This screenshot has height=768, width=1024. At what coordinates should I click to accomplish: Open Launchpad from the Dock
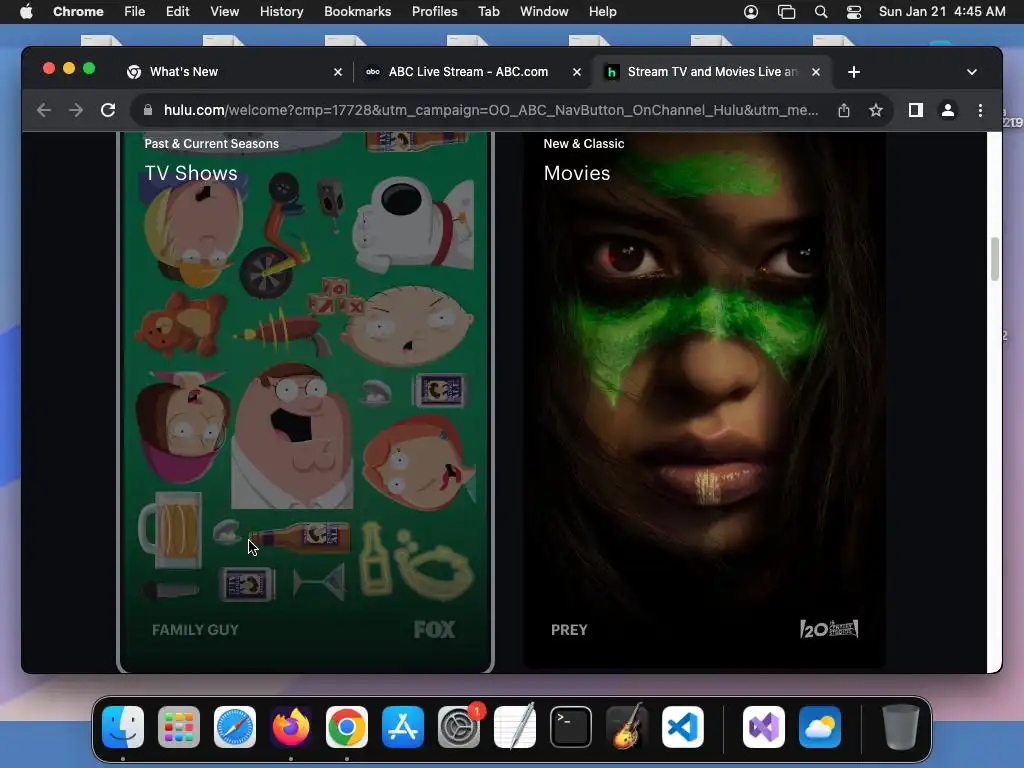179,727
